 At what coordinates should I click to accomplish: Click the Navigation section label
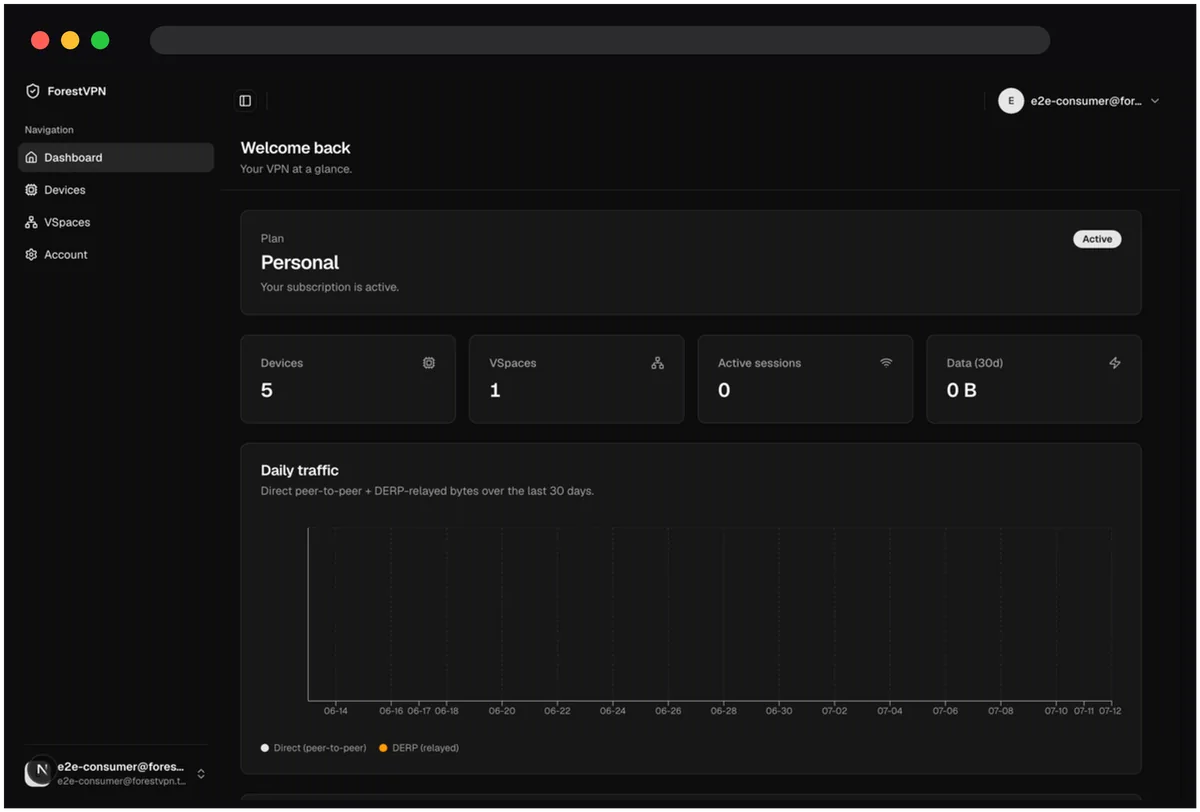[x=49, y=130]
